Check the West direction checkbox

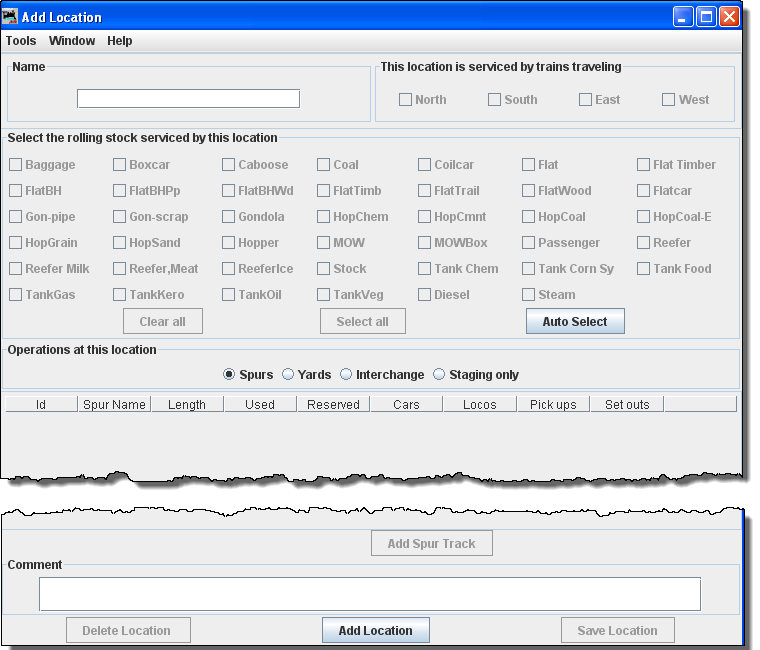click(669, 100)
